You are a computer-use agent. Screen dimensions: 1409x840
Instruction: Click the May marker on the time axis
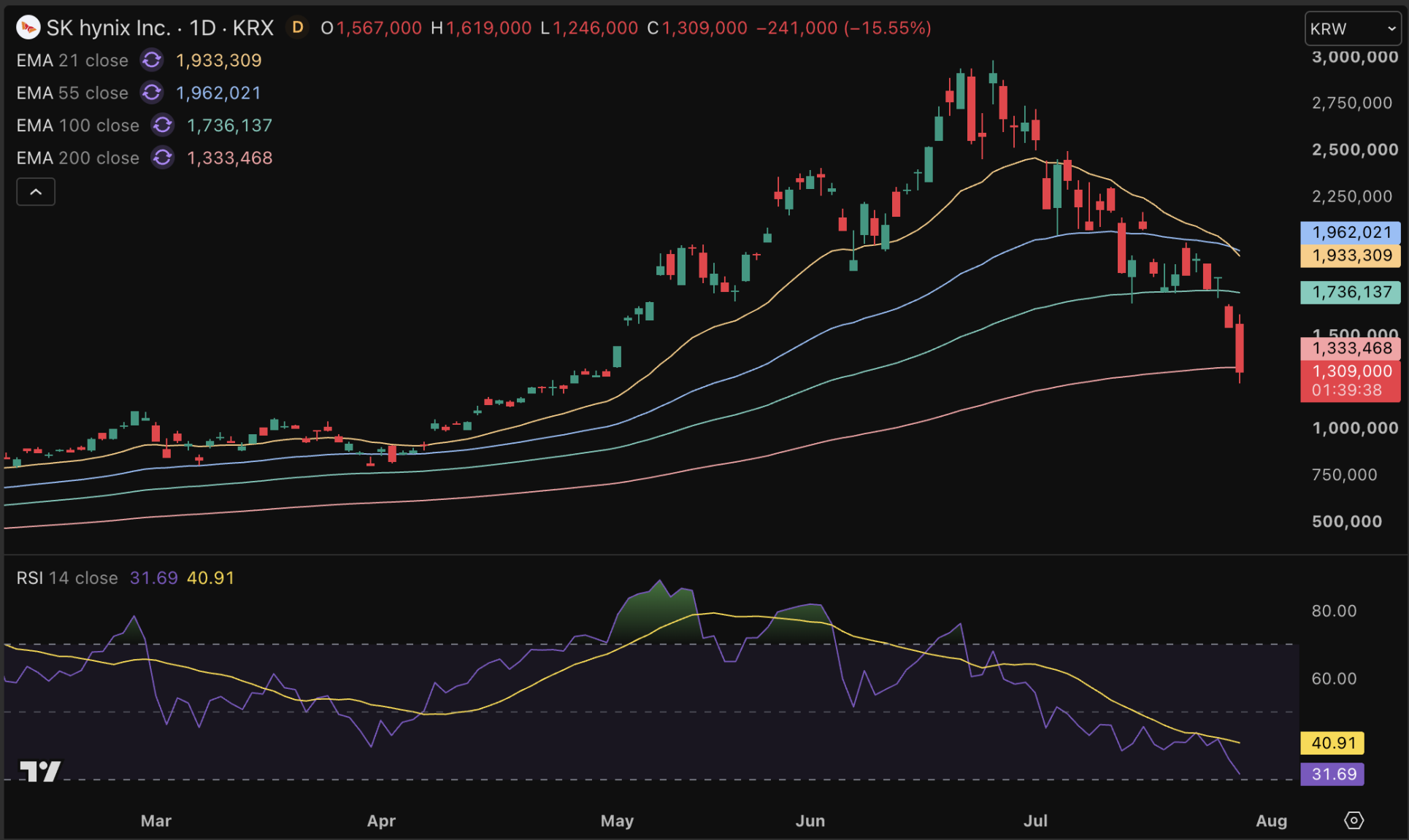click(x=617, y=820)
